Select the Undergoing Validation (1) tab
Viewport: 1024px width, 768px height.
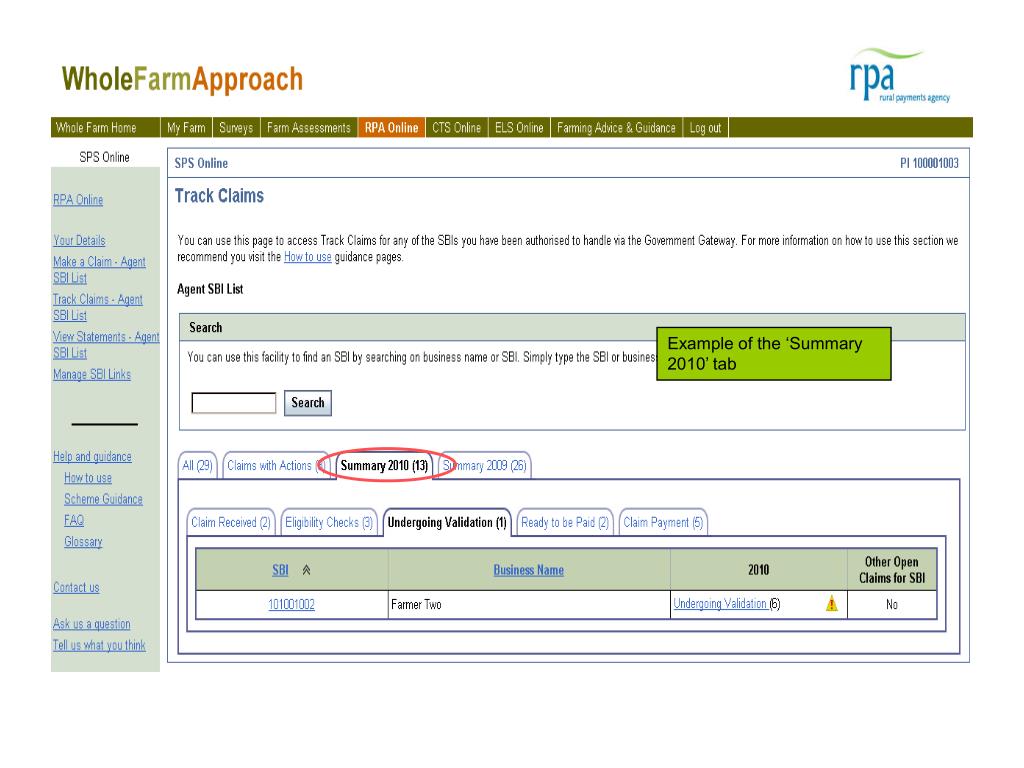[447, 522]
